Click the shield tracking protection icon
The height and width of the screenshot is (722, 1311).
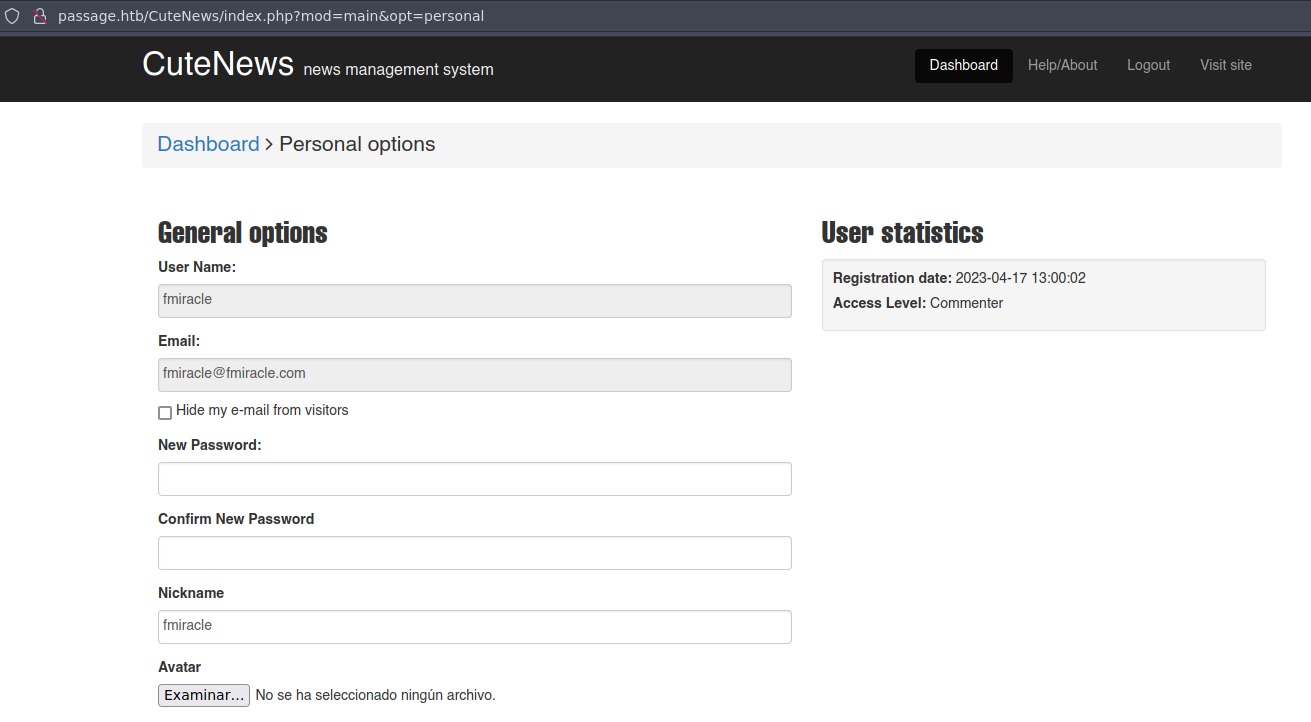tap(12, 16)
